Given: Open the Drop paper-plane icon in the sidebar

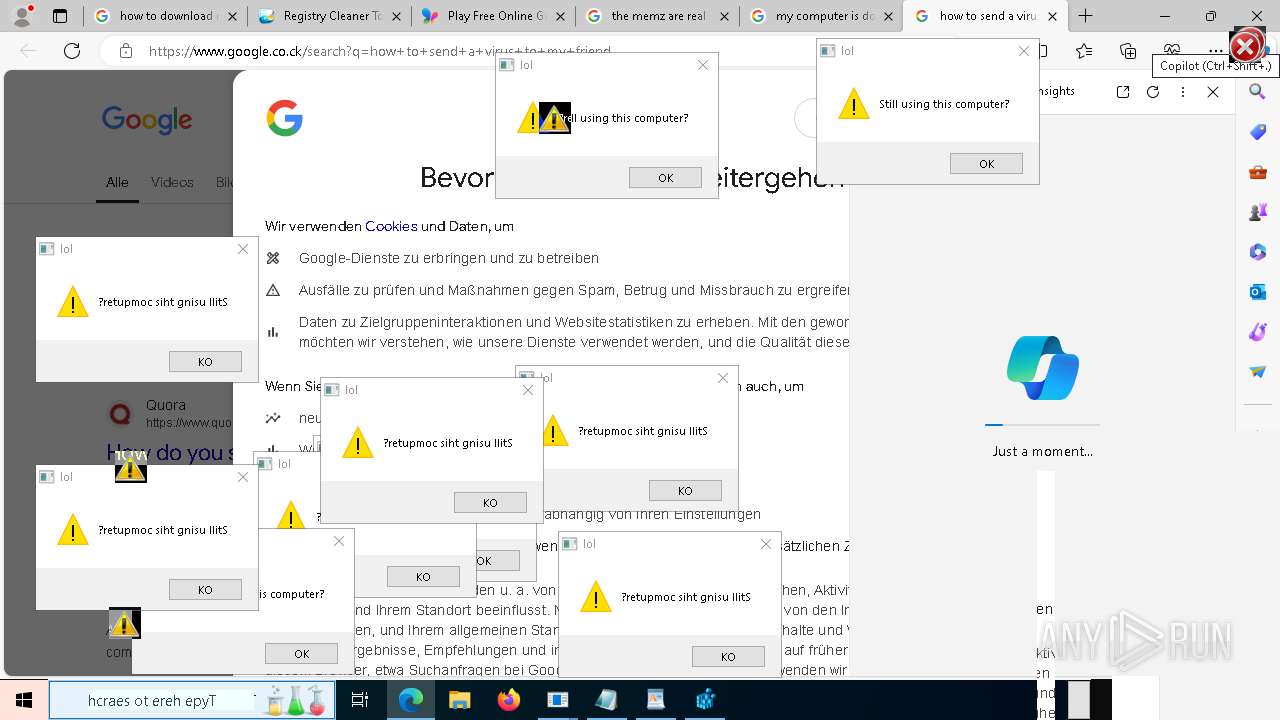Looking at the screenshot, I should tap(1257, 372).
